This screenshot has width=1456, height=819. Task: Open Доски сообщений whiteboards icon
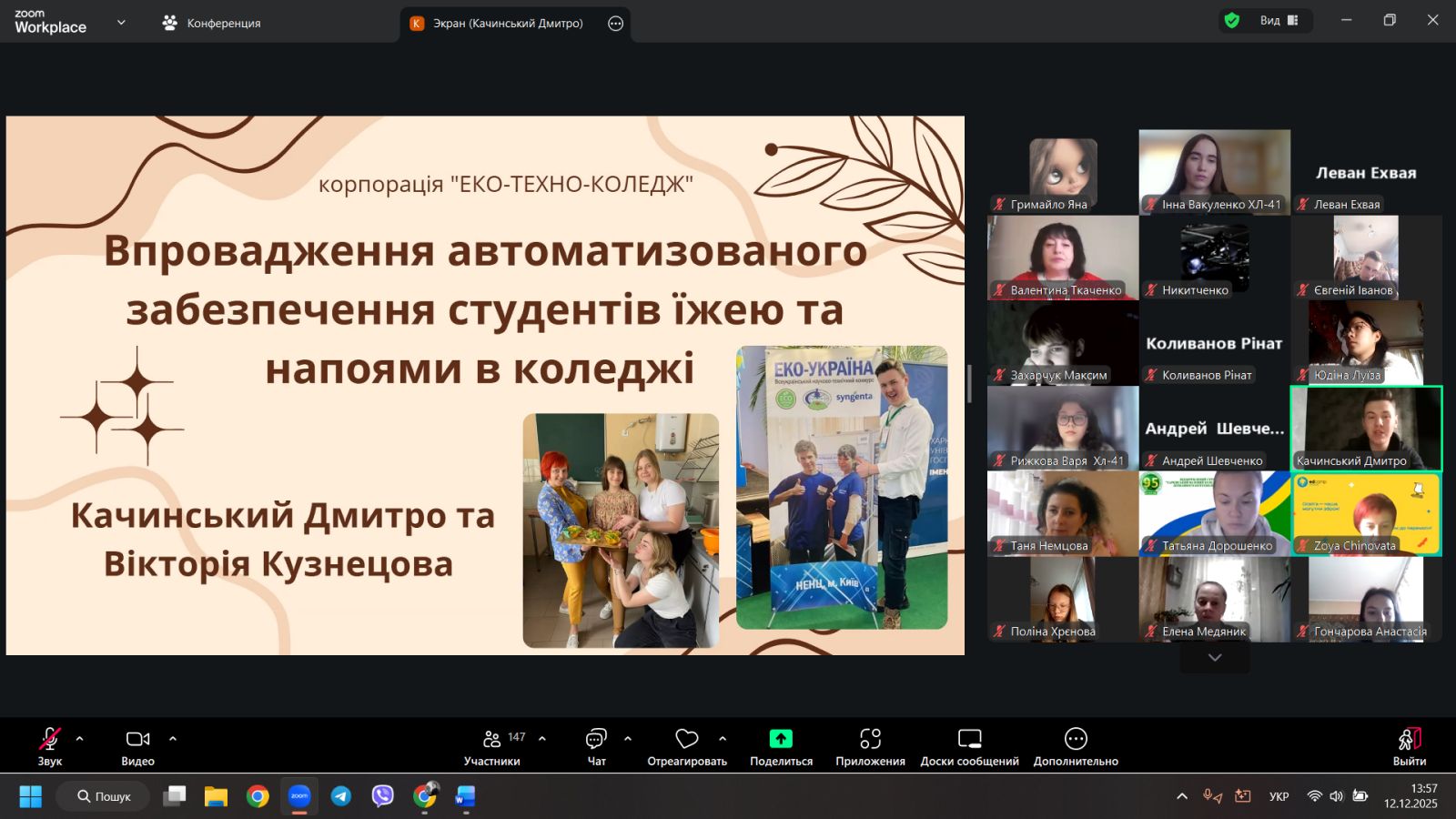(x=969, y=739)
